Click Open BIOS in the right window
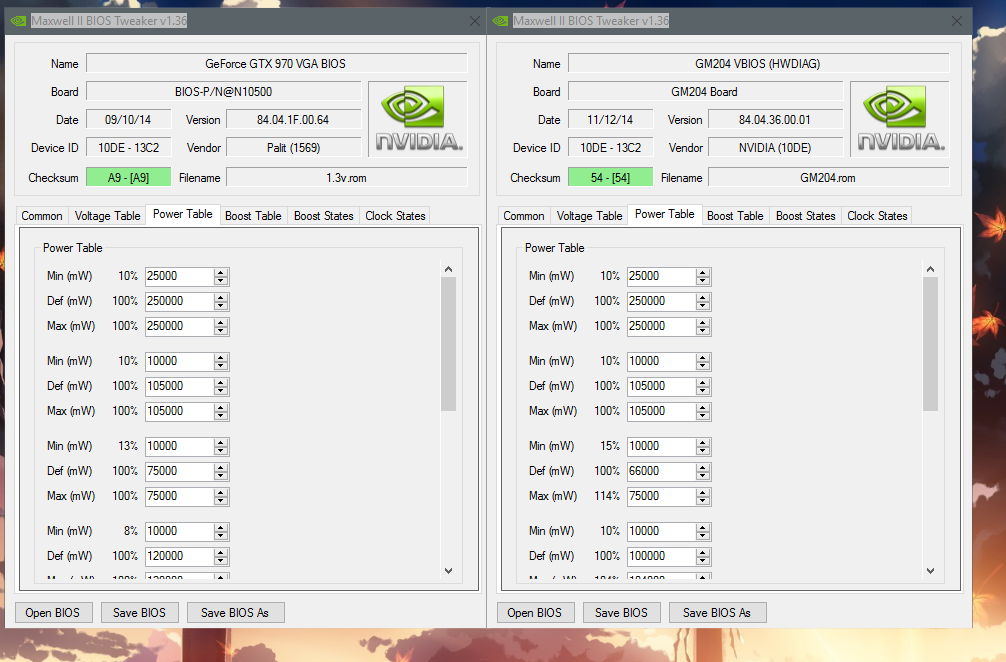This screenshot has height=662, width=1006. tap(534, 613)
